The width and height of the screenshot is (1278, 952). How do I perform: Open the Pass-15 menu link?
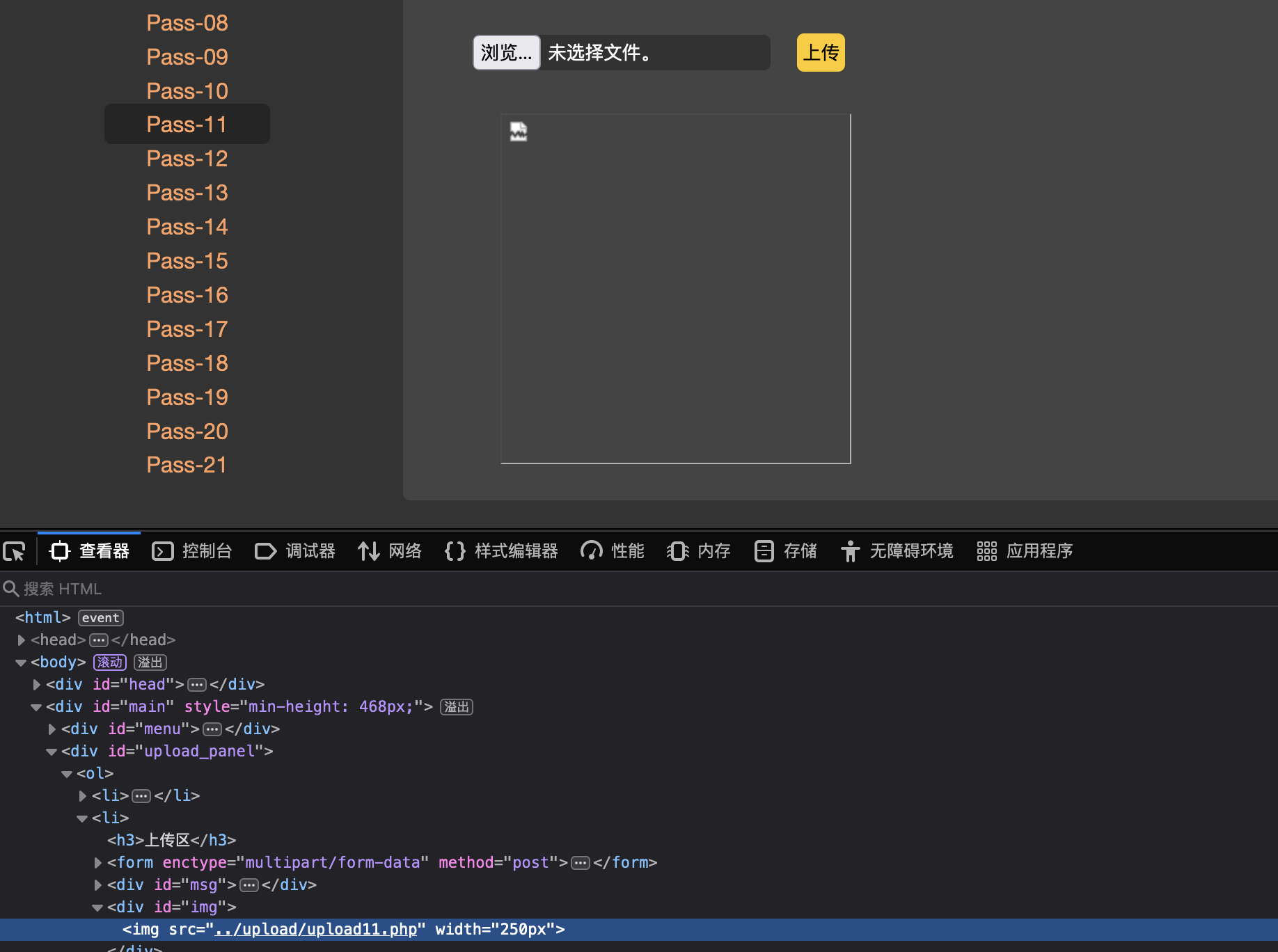[187, 261]
